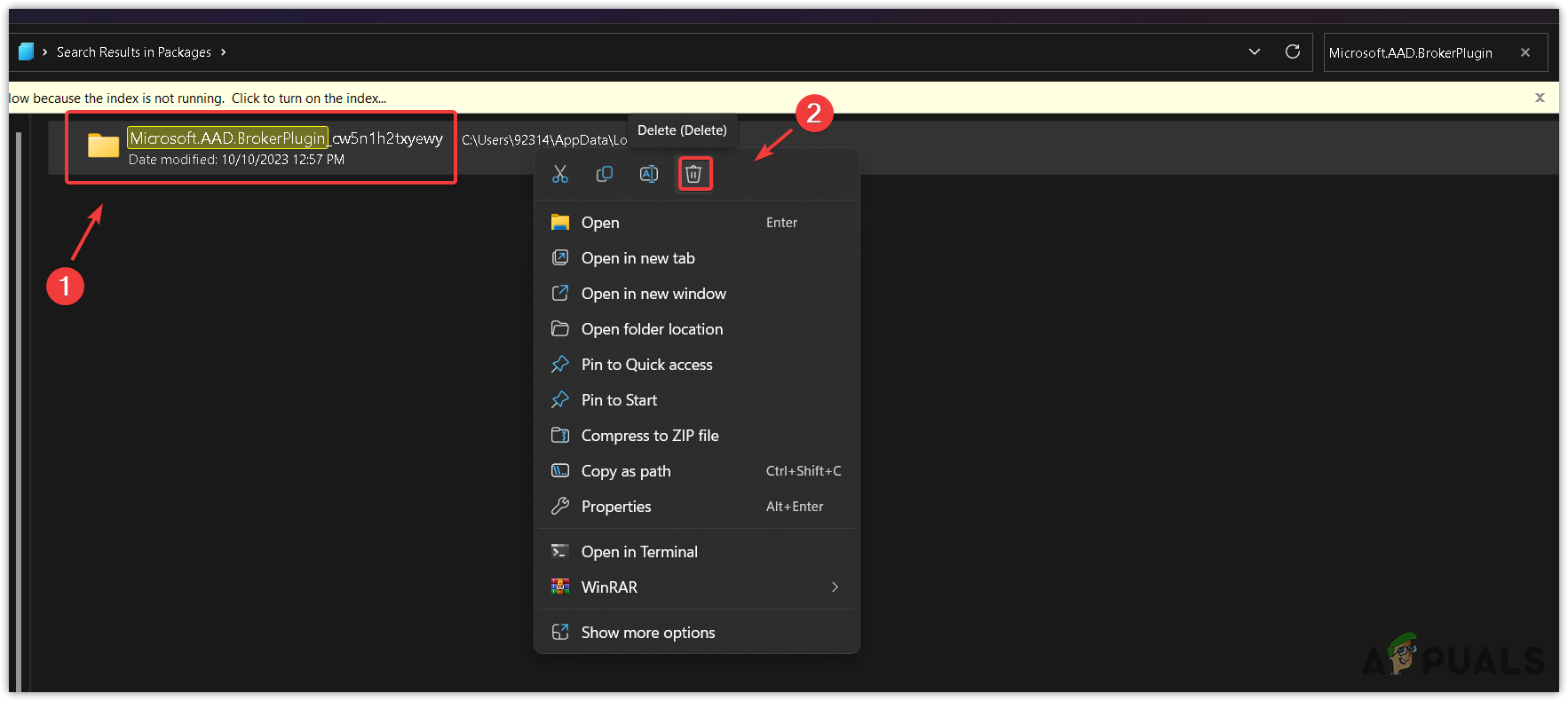The width and height of the screenshot is (1568, 701).
Task: Choose Compress to ZIP file
Action: click(697, 436)
